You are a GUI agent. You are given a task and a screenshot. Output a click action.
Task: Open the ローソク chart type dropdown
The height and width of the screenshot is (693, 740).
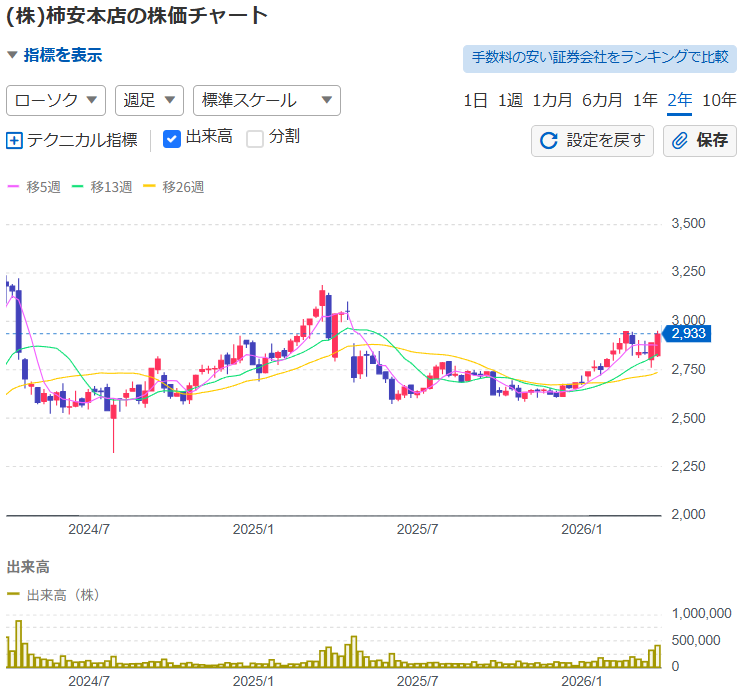click(x=56, y=100)
